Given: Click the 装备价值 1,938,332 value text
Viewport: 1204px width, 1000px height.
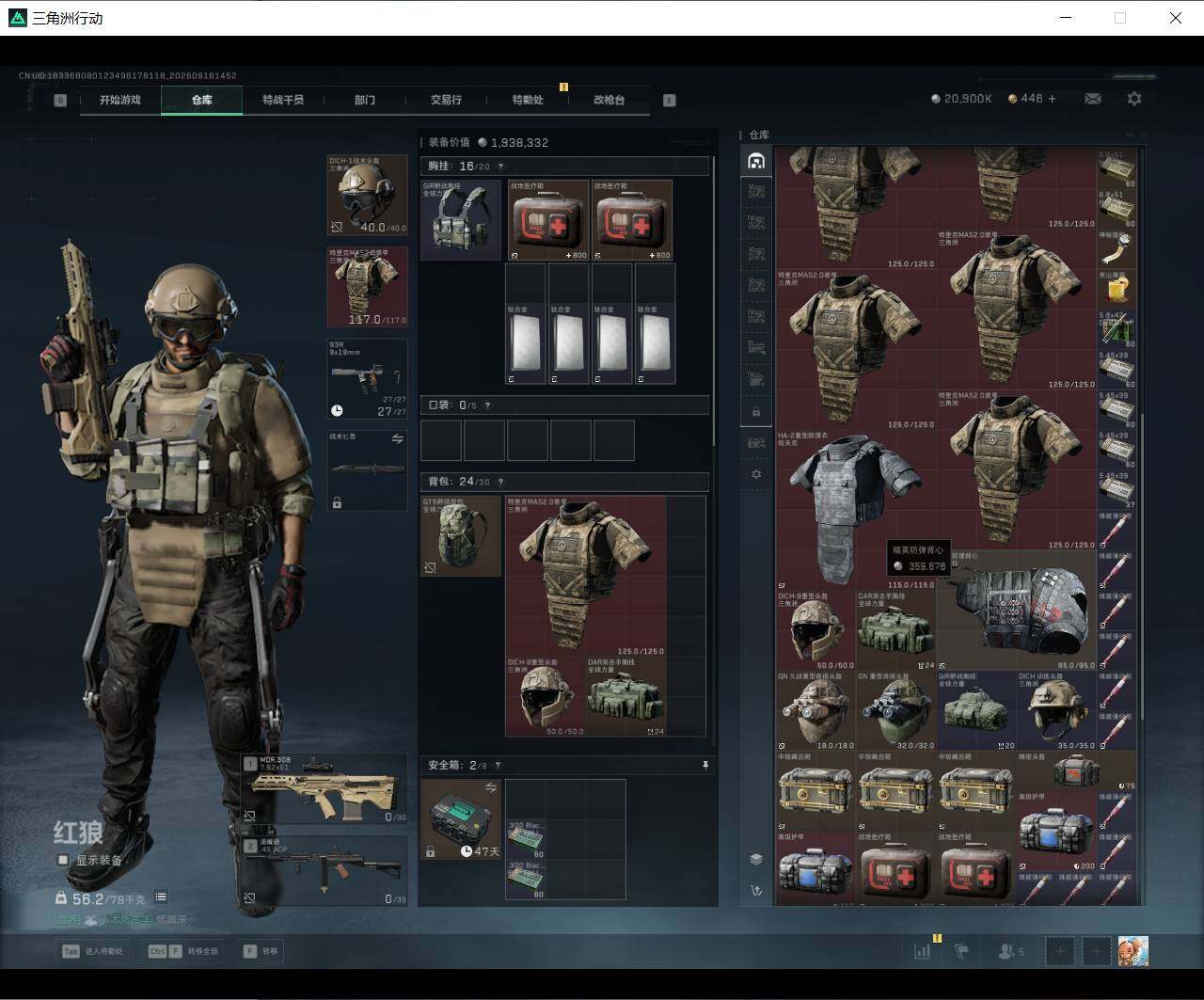Looking at the screenshot, I should [519, 143].
